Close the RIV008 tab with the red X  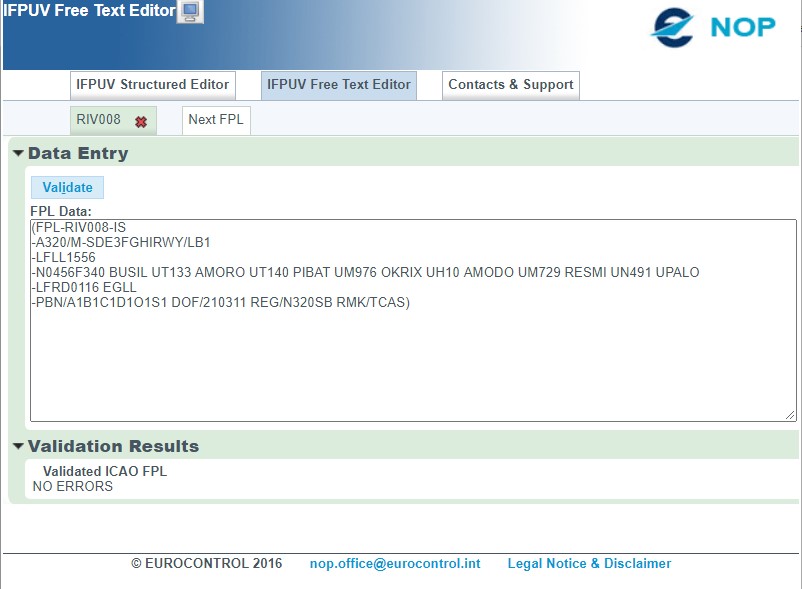(x=141, y=122)
